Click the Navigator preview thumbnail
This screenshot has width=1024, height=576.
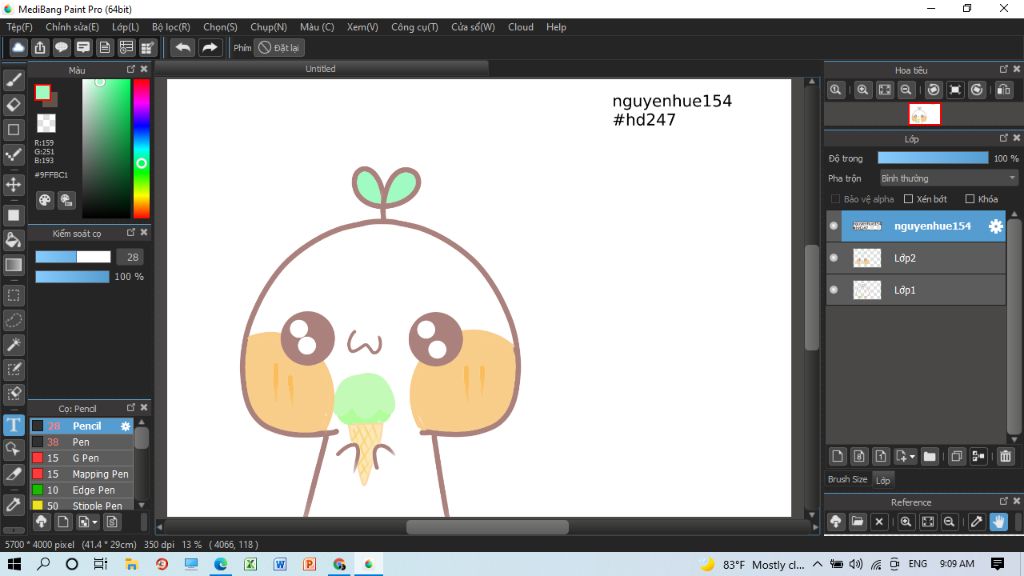(924, 114)
